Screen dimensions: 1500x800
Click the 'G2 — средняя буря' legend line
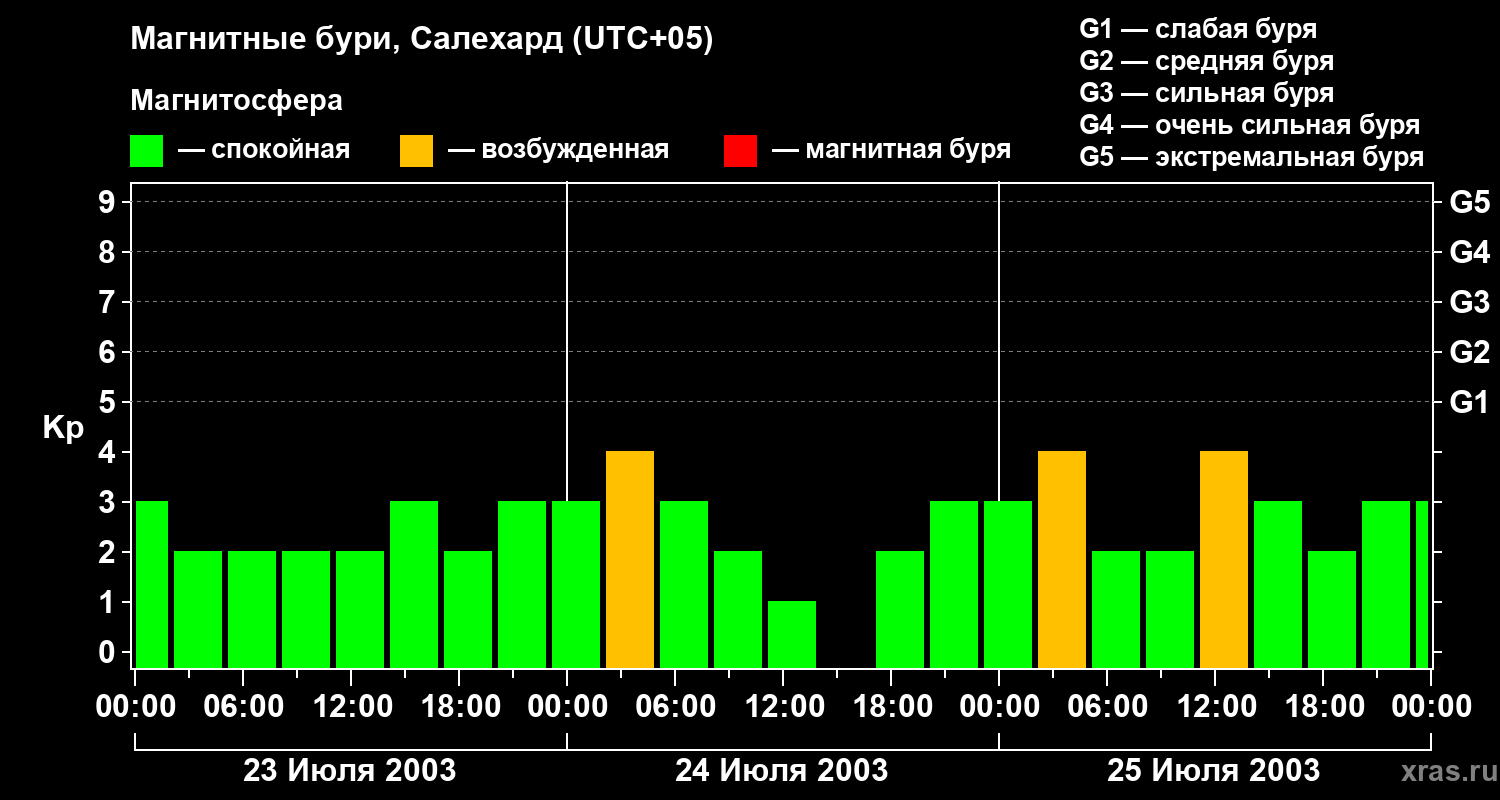1206,61
